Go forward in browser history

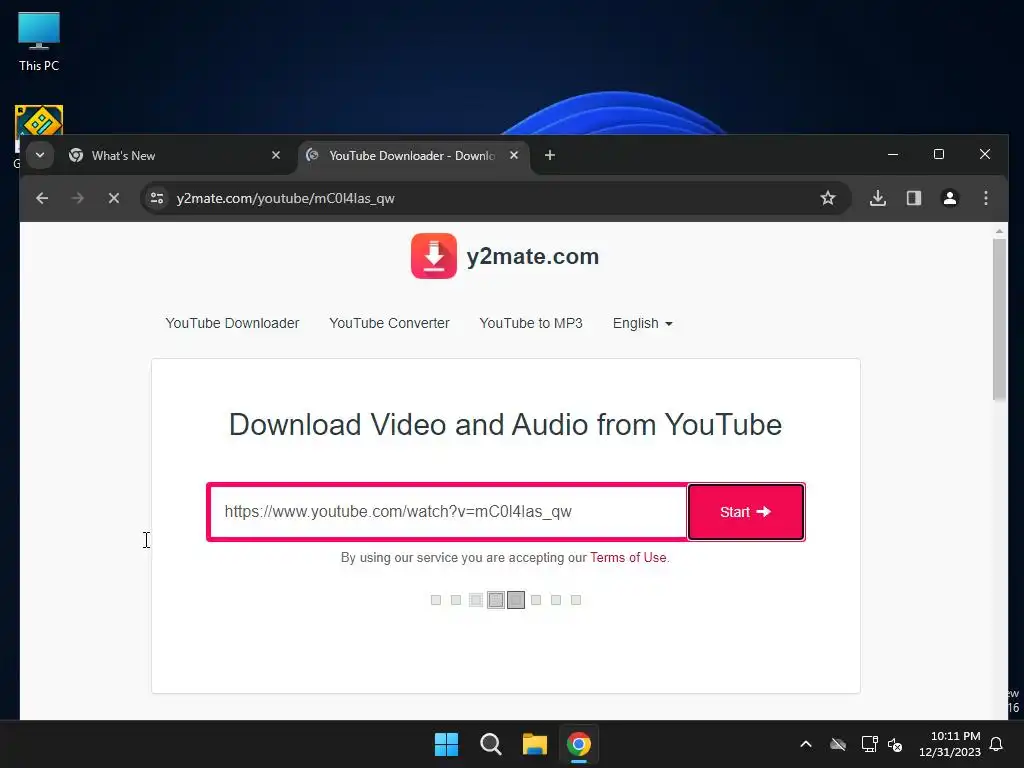(78, 198)
